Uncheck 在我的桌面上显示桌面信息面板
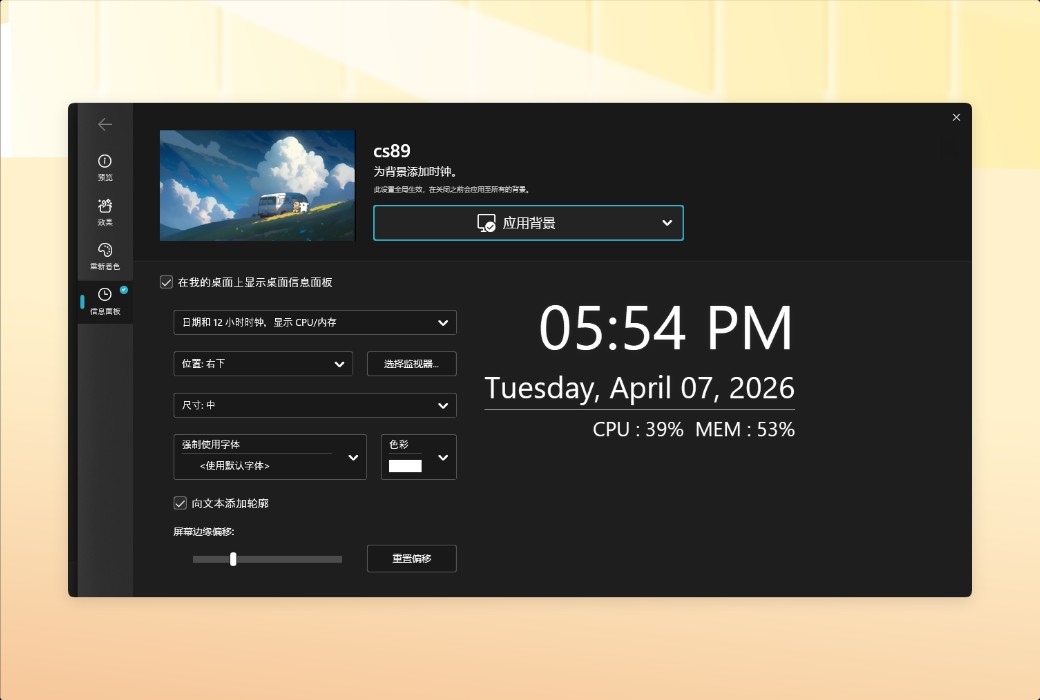This screenshot has width=1040, height=700. [x=165, y=282]
